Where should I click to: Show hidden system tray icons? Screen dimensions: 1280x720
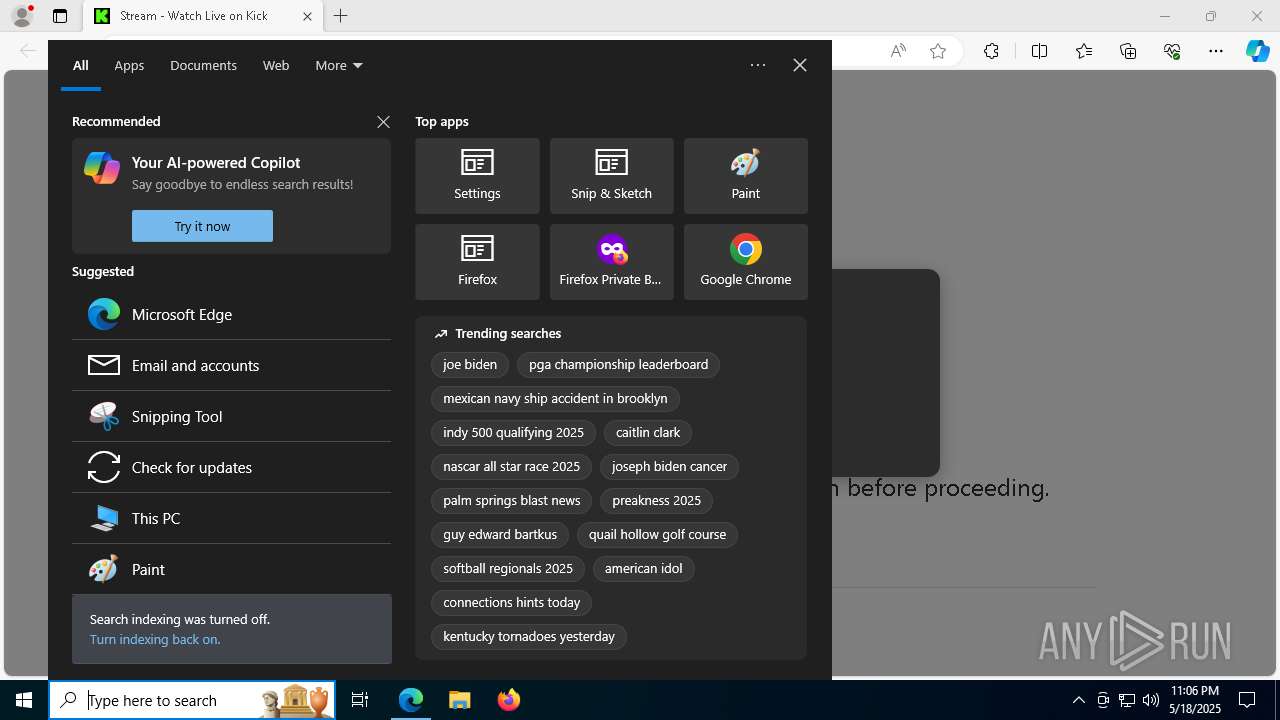pyautogui.click(x=1078, y=700)
